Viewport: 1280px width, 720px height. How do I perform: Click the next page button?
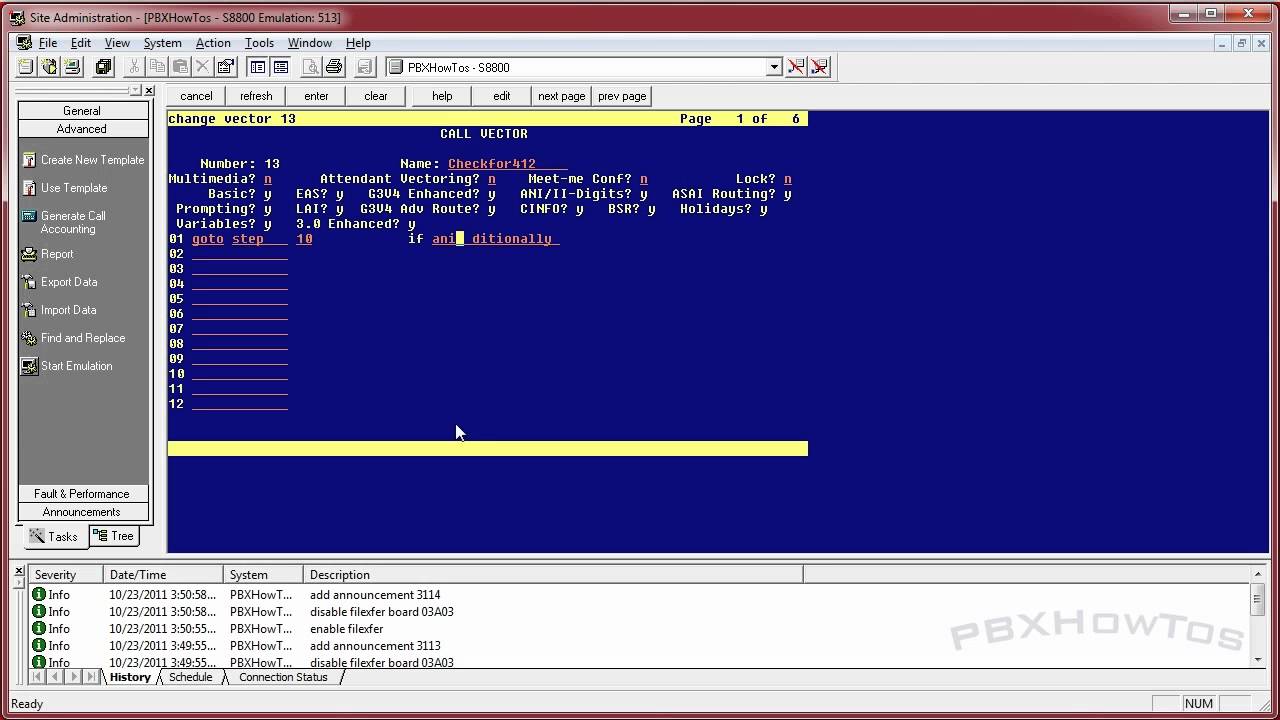coord(562,96)
